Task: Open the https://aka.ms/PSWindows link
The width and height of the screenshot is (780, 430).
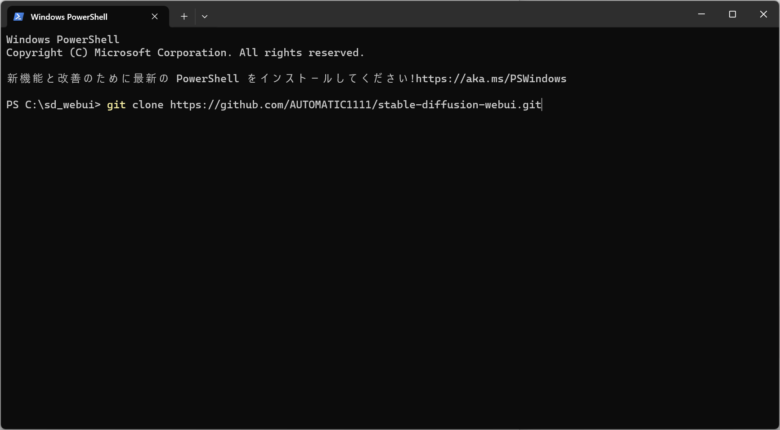Action: point(491,79)
